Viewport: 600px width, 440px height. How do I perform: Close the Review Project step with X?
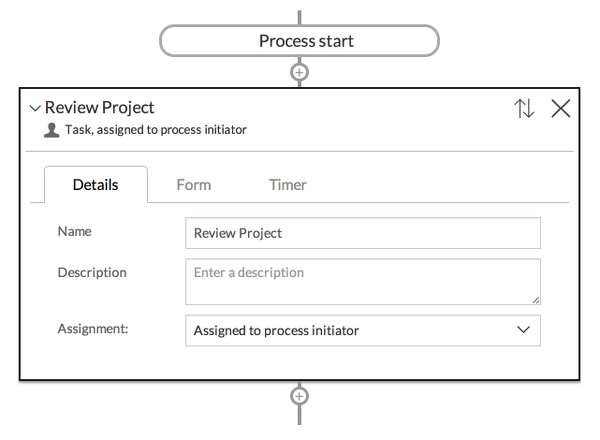tap(561, 110)
